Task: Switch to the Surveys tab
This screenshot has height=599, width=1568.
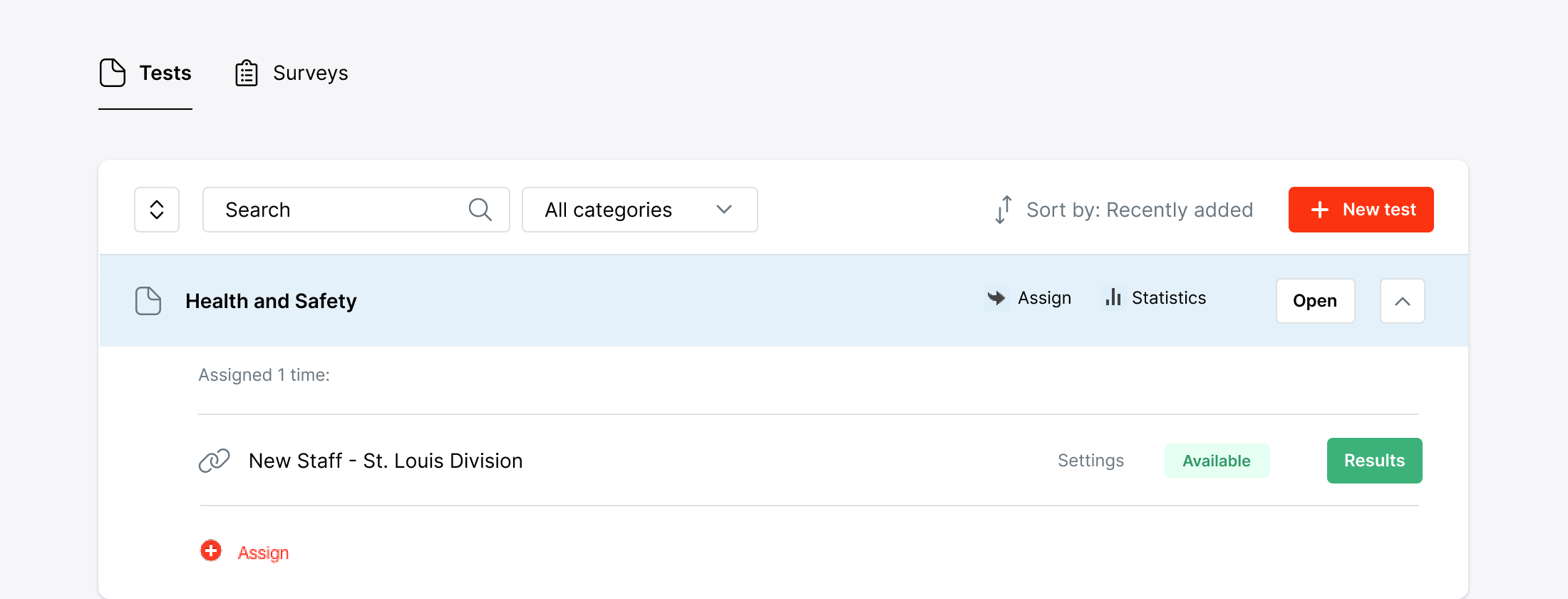Action: [310, 73]
